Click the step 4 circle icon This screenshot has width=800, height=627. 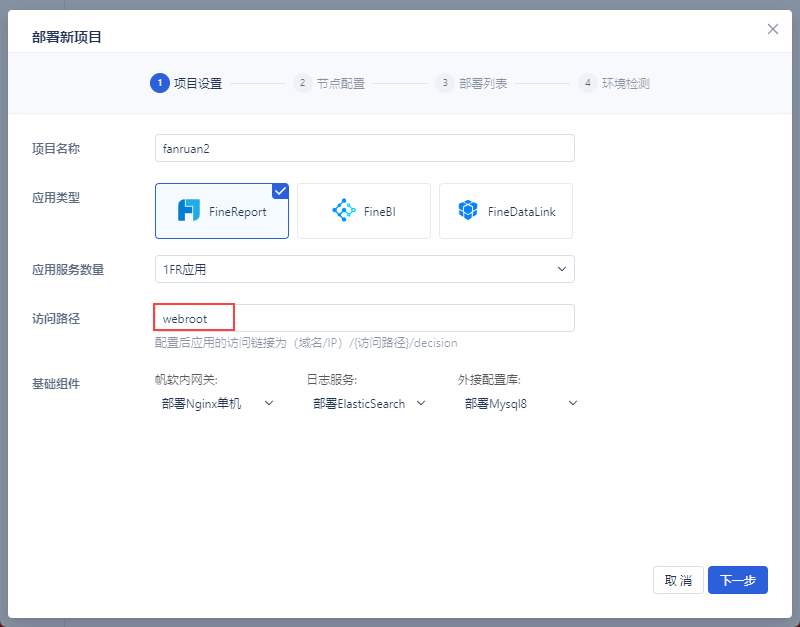(587, 83)
